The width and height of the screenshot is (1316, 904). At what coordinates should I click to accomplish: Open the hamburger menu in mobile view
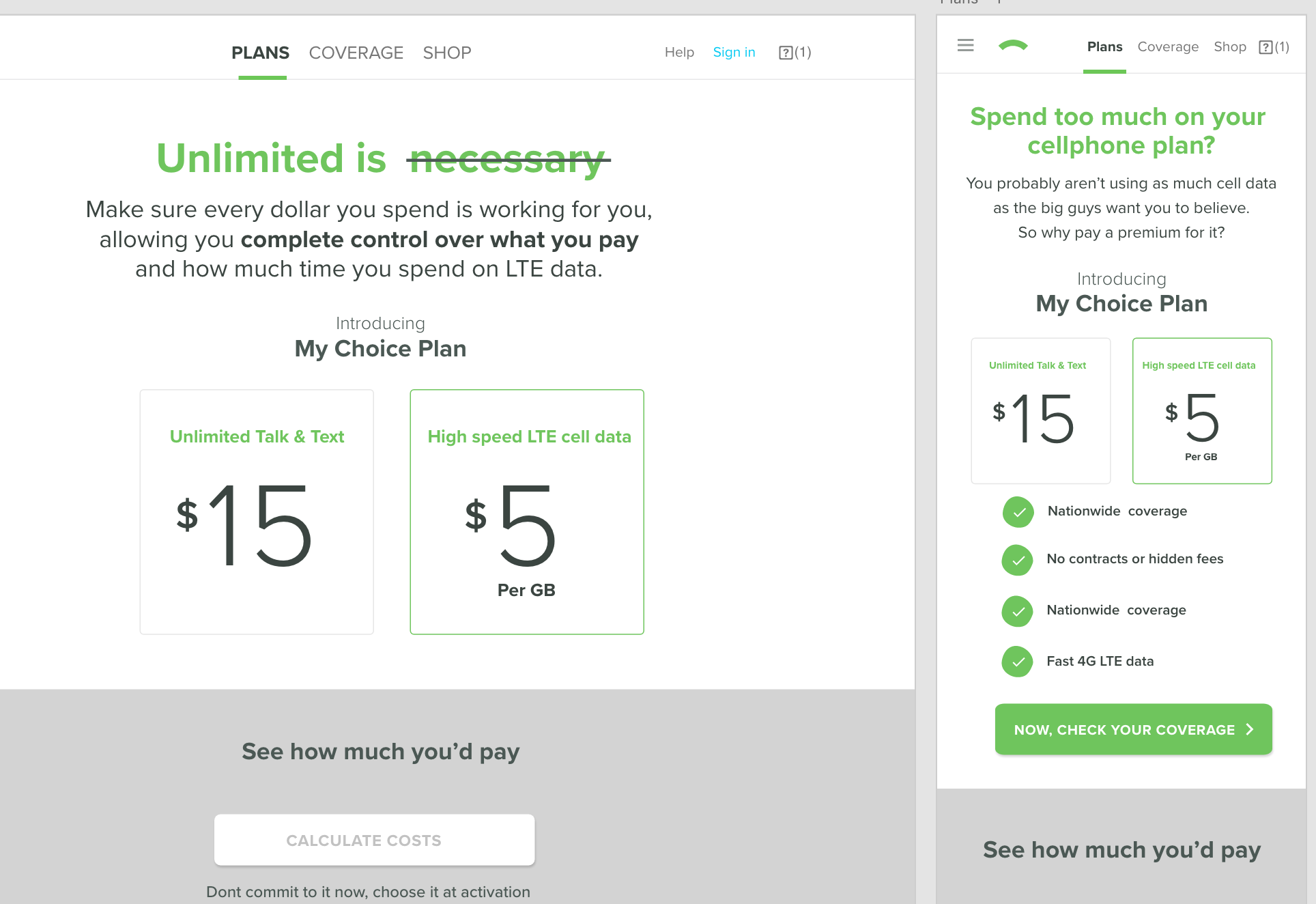click(965, 46)
